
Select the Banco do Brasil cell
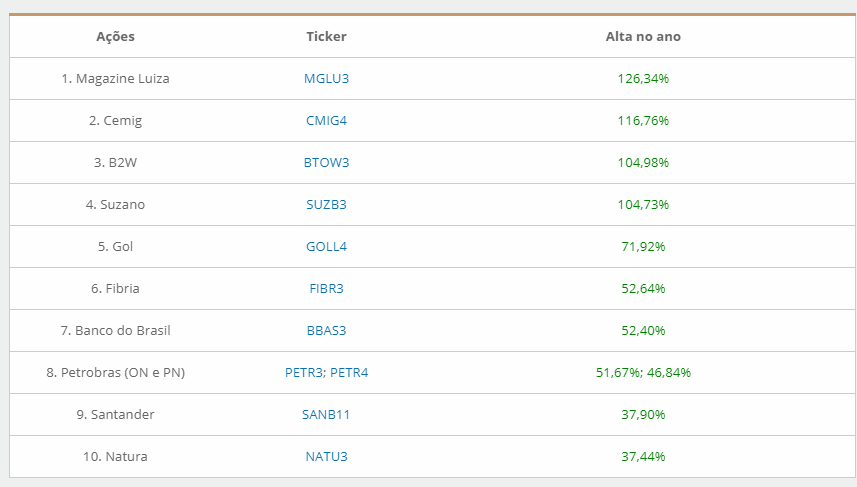pyautogui.click(x=115, y=330)
